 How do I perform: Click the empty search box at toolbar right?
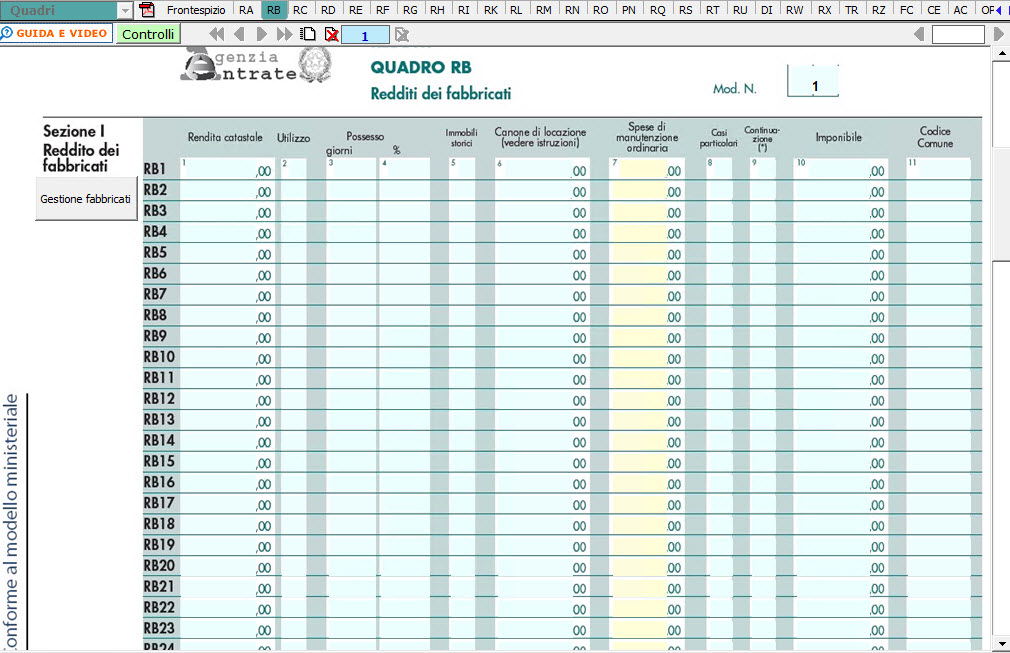click(x=958, y=35)
